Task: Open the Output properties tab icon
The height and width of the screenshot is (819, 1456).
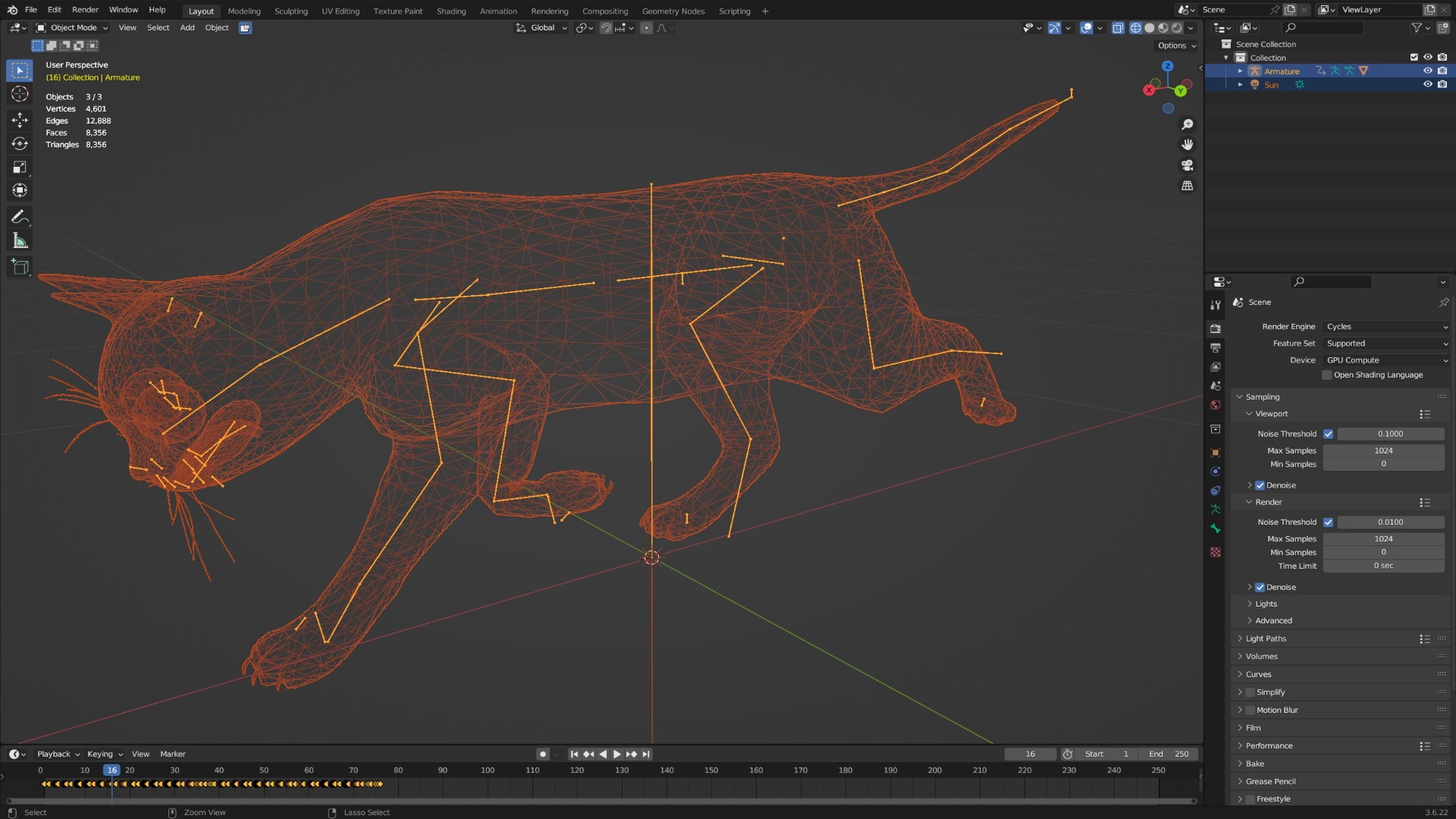Action: coord(1216,348)
